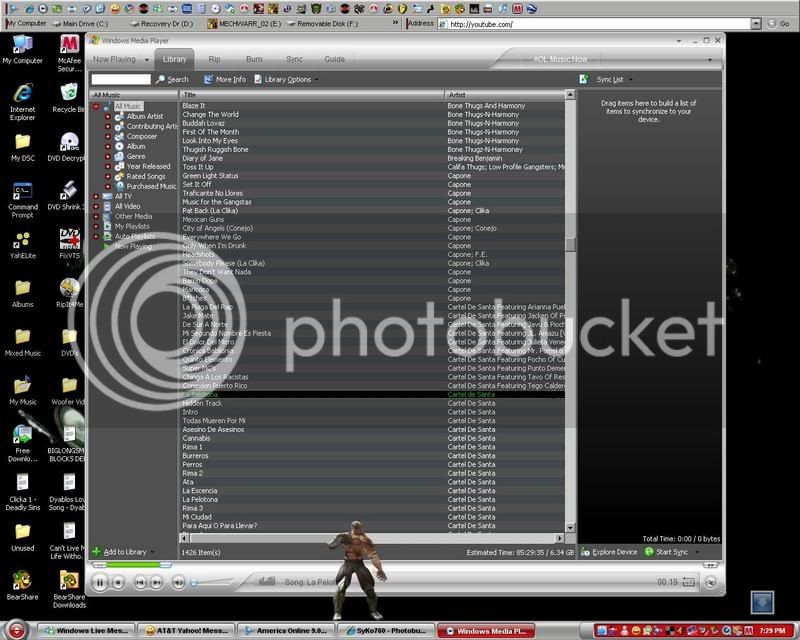Stop the currently playing song
Viewport: 800px width, 640px height.
(x=118, y=582)
